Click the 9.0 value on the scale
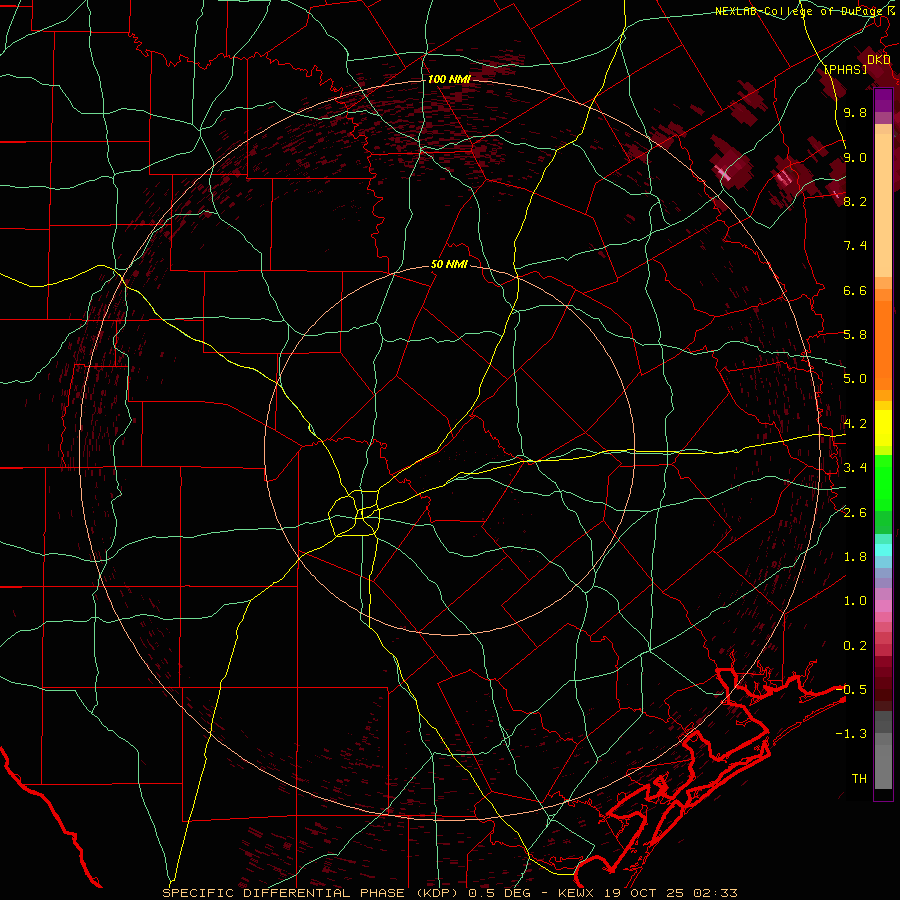 [x=855, y=157]
